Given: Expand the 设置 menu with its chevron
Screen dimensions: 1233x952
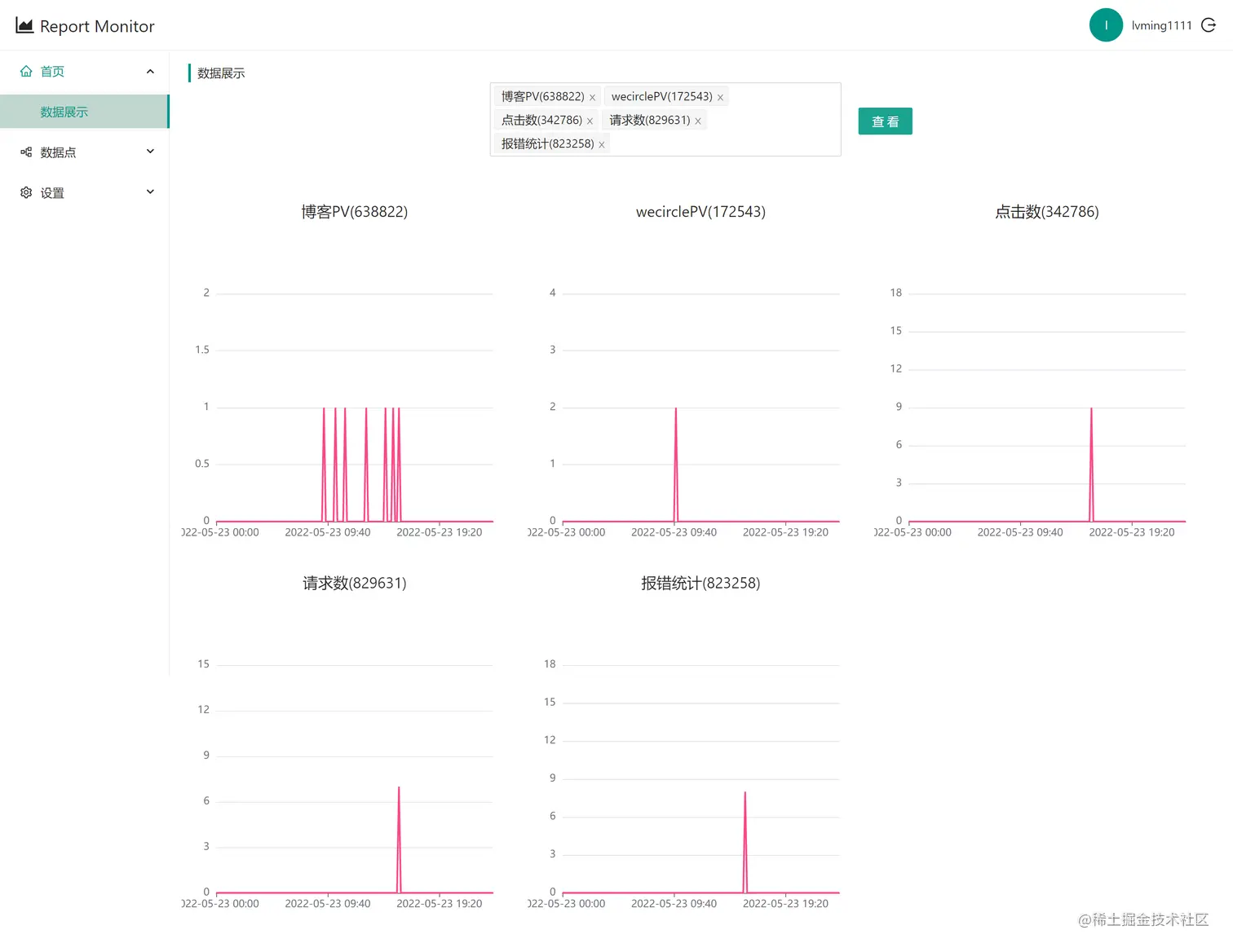Looking at the screenshot, I should point(150,192).
